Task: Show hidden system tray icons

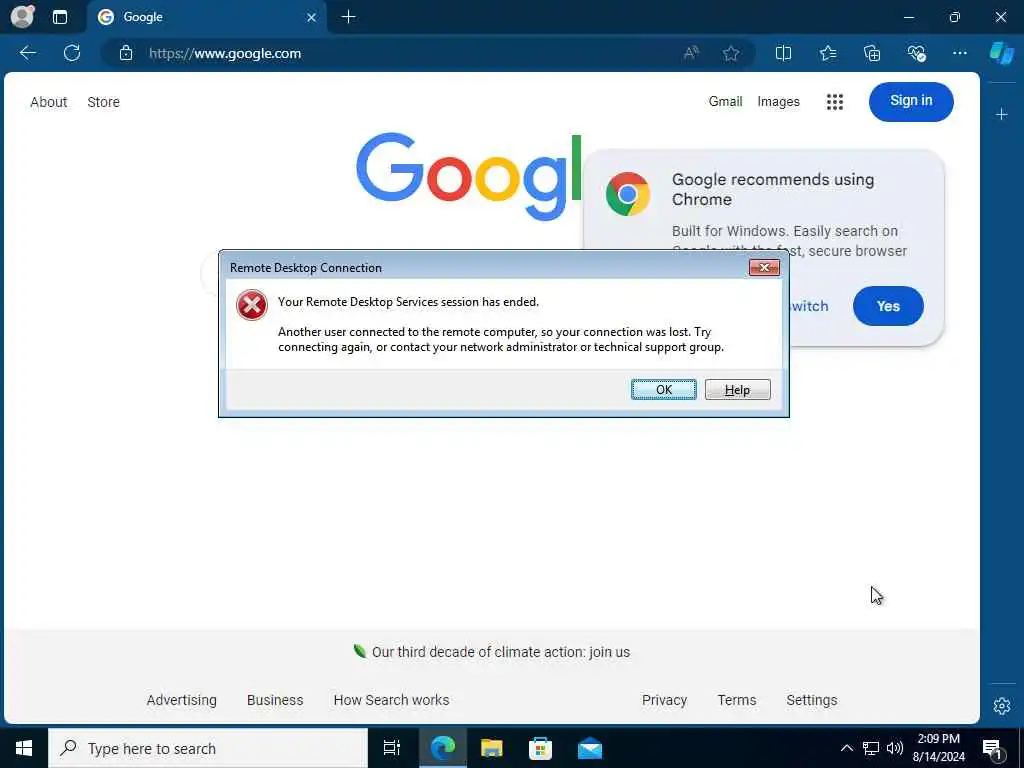Action: pos(846,748)
